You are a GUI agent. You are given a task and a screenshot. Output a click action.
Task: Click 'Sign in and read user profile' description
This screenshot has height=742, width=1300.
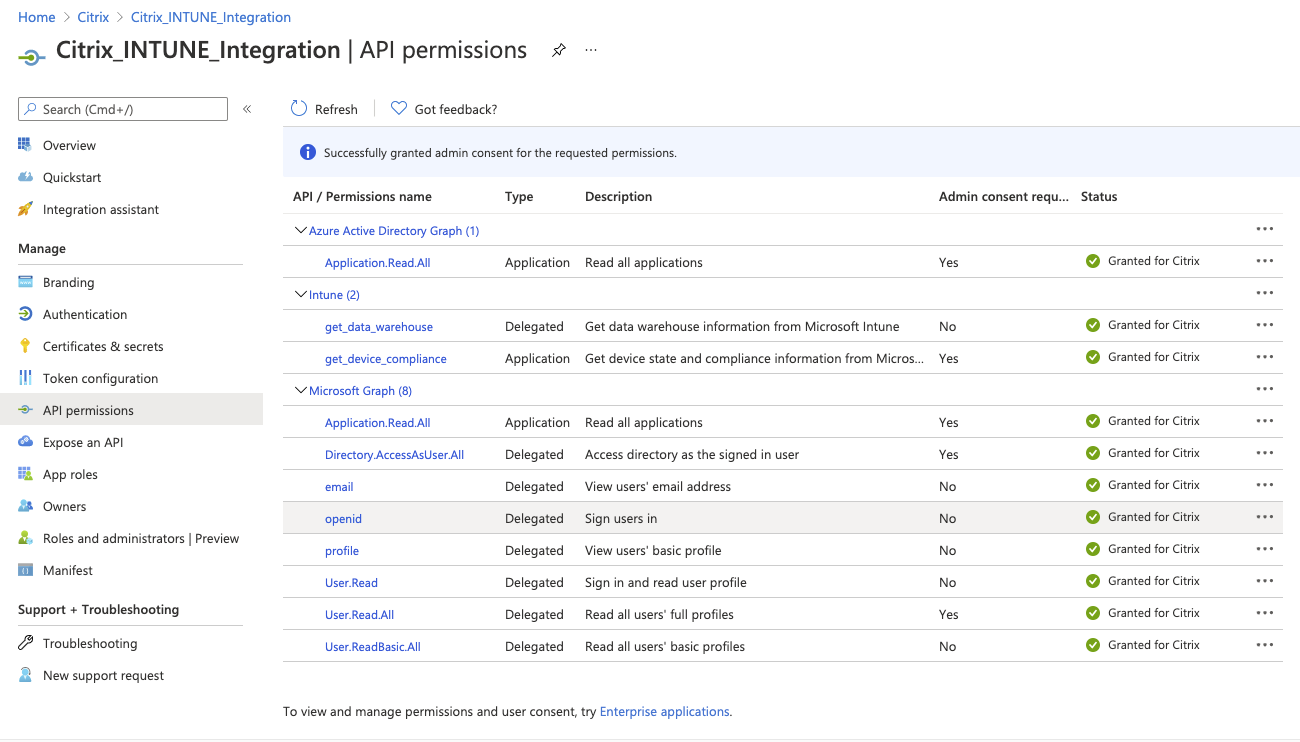[666, 583]
